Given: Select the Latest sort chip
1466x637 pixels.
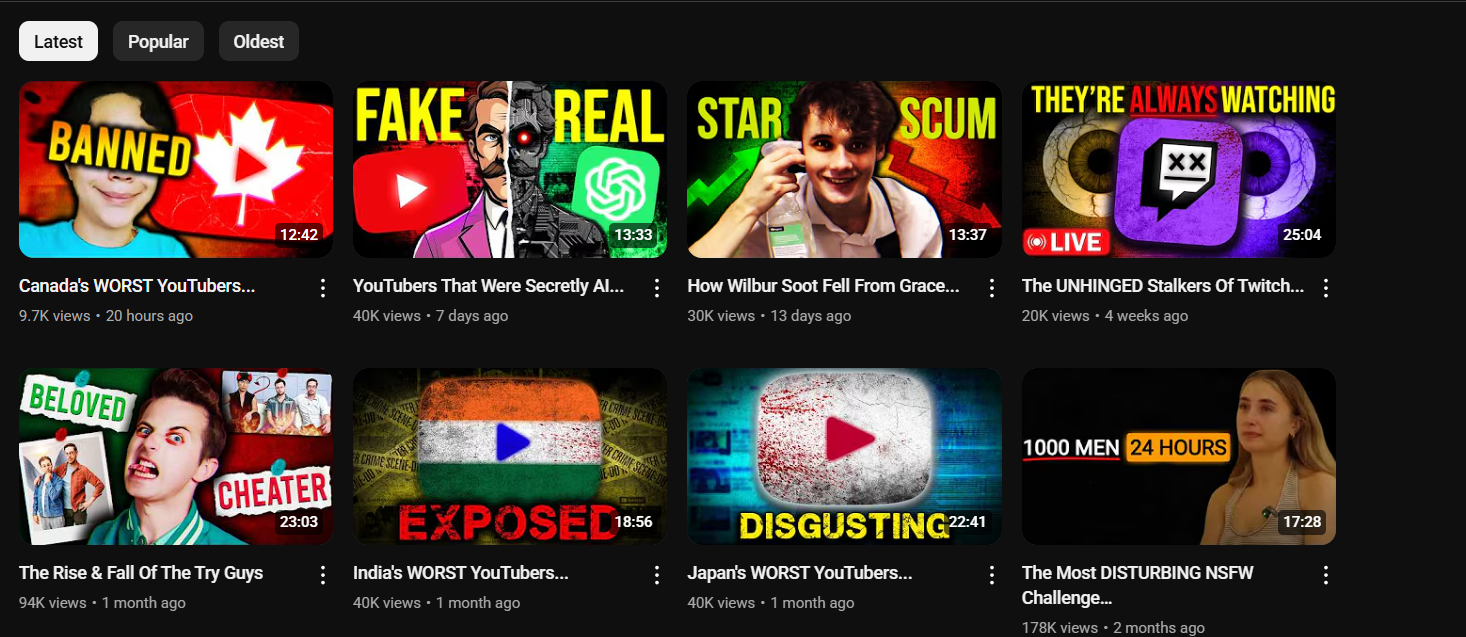Looking at the screenshot, I should pyautogui.click(x=58, y=41).
